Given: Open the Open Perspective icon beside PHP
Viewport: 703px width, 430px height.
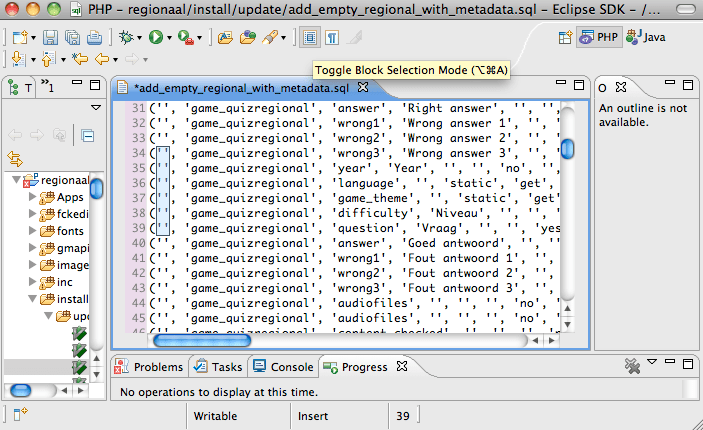Looking at the screenshot, I should 565,37.
